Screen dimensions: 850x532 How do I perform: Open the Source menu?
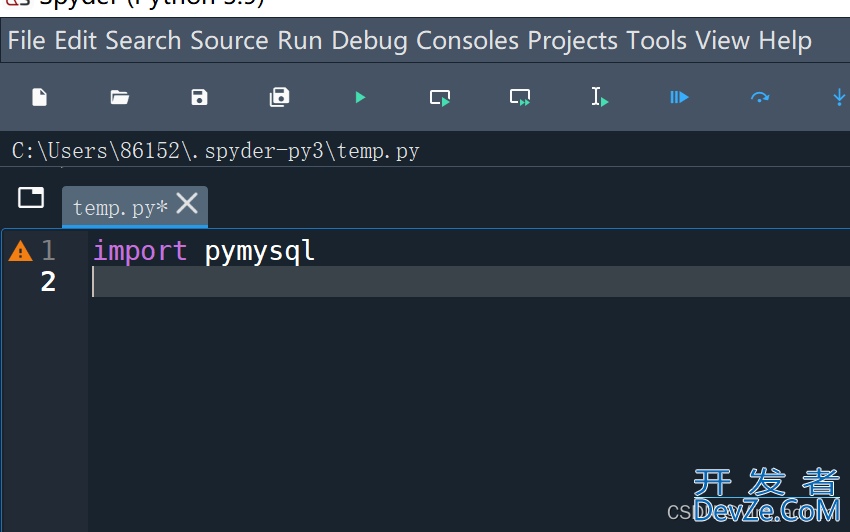[x=229, y=41]
